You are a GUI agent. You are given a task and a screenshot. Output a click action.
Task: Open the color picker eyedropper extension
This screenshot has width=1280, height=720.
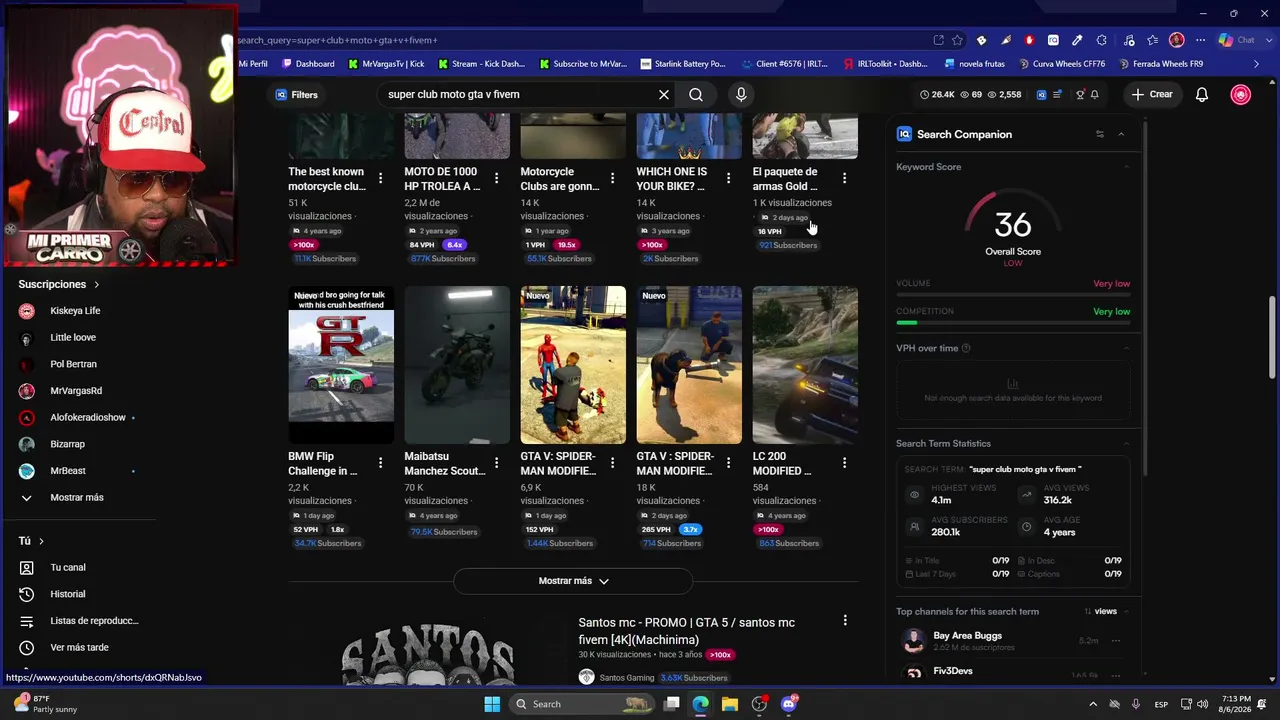pyautogui.click(x=1077, y=40)
